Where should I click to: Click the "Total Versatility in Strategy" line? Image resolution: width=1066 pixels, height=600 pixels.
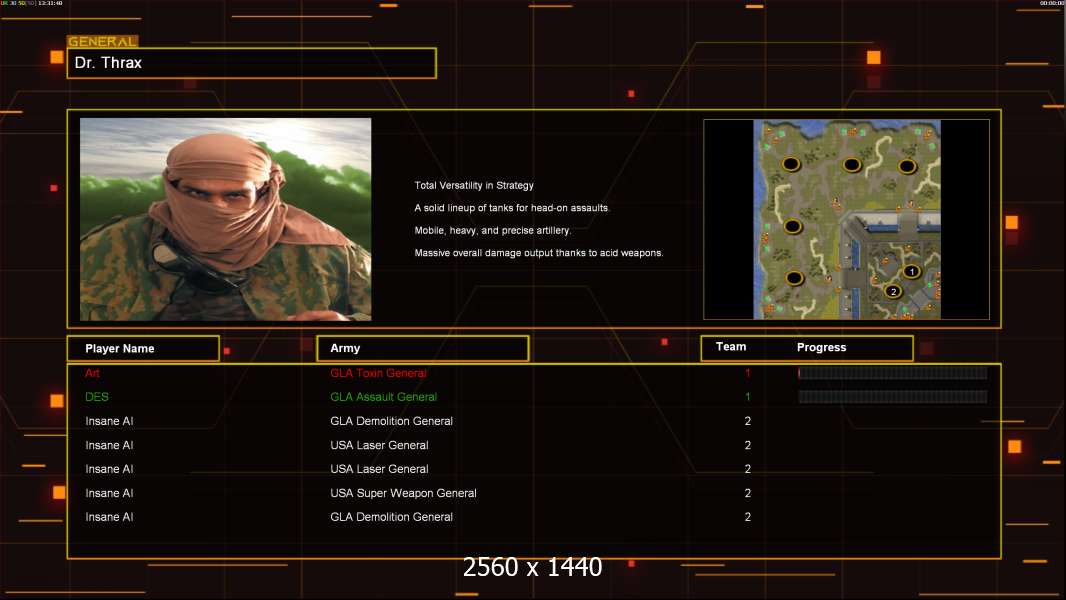tap(474, 186)
